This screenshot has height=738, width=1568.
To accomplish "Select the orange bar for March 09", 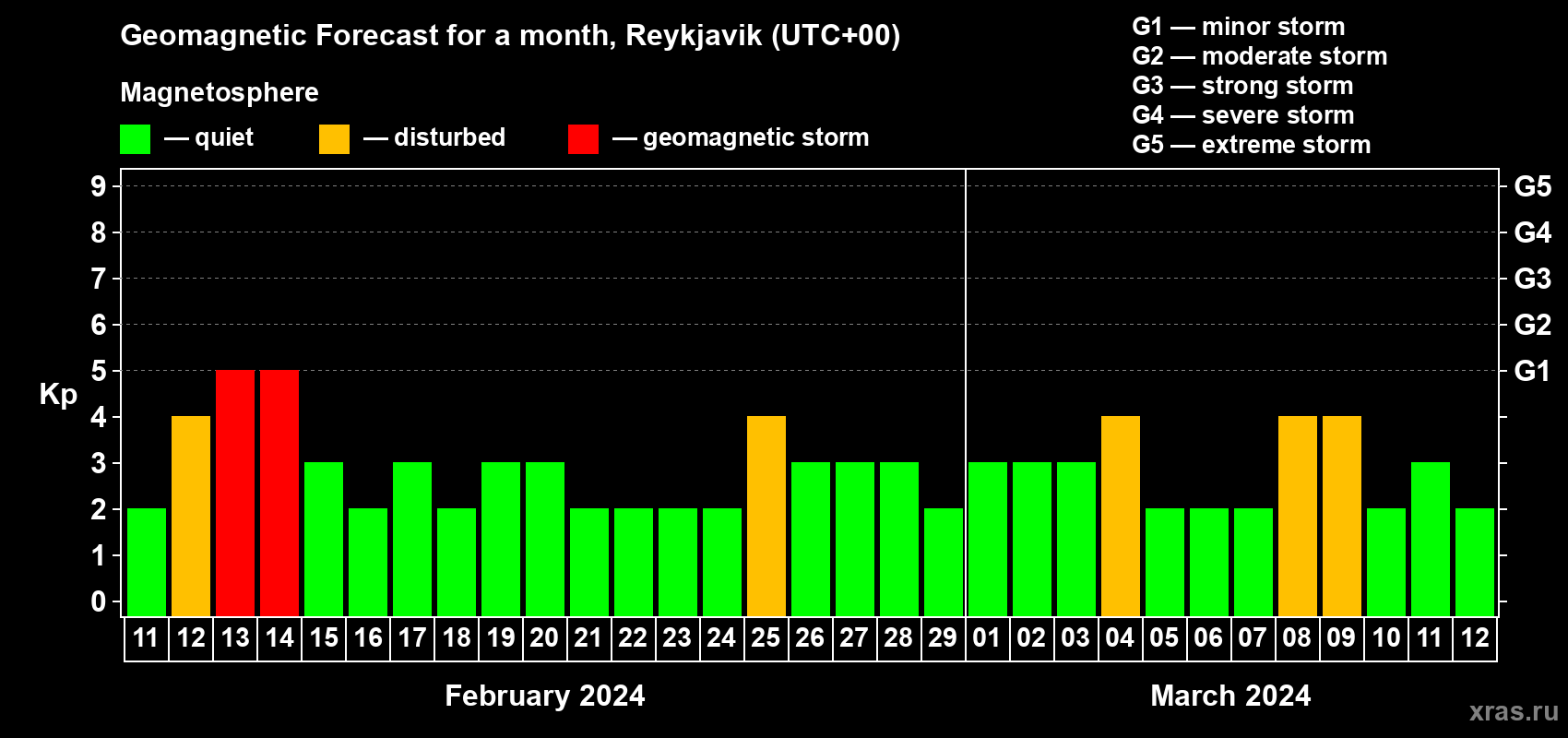I will point(1342,516).
